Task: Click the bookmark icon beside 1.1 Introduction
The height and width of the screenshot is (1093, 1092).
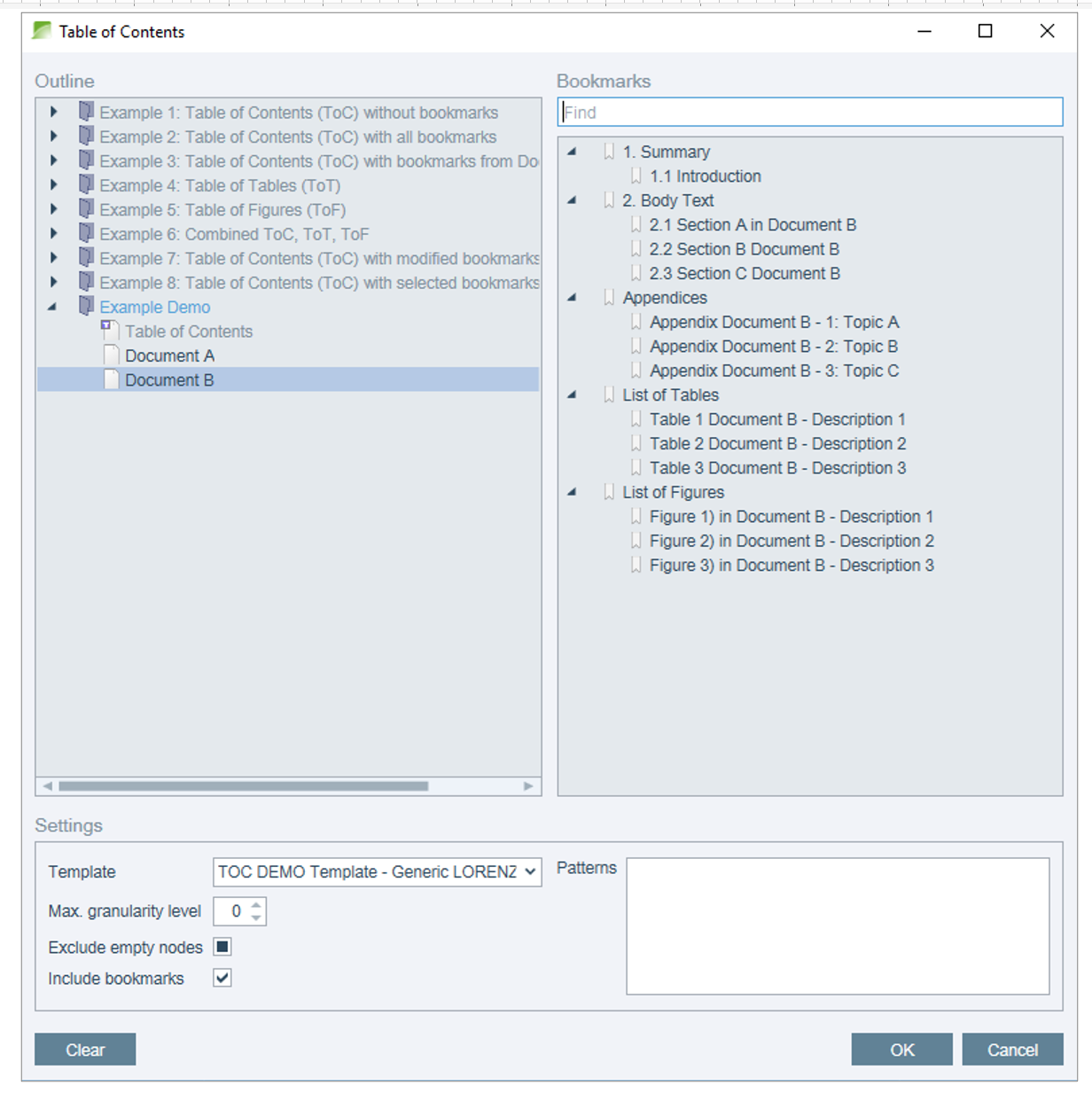Action: 636,176
